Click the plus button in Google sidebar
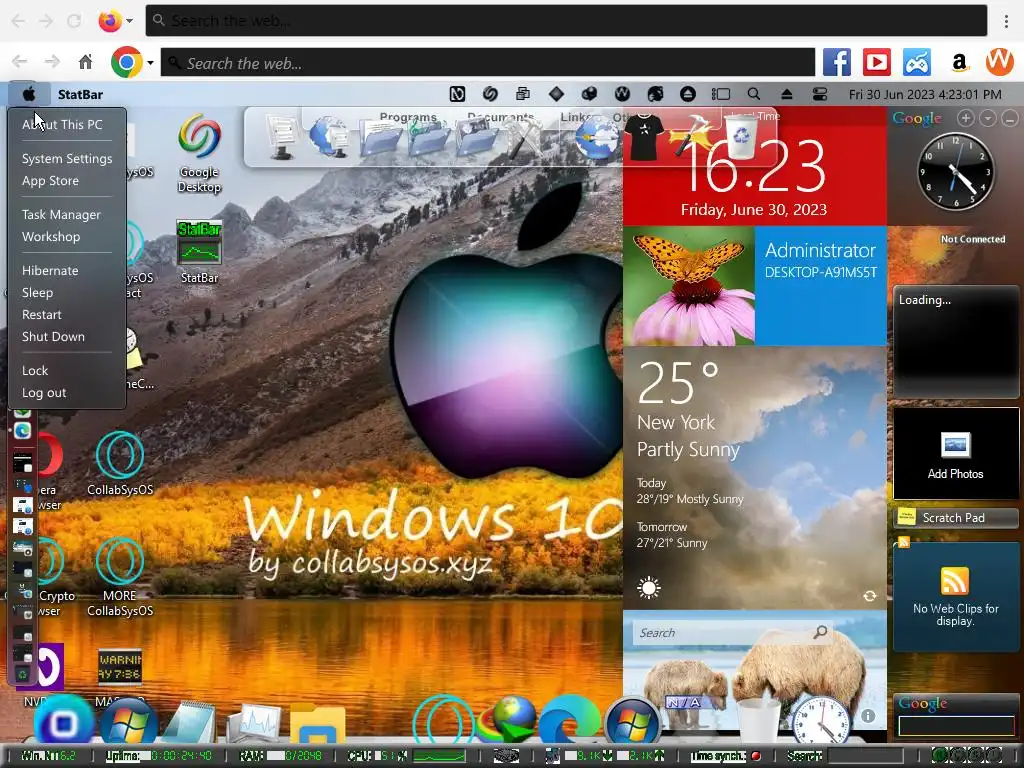The image size is (1024, 768). click(x=966, y=118)
